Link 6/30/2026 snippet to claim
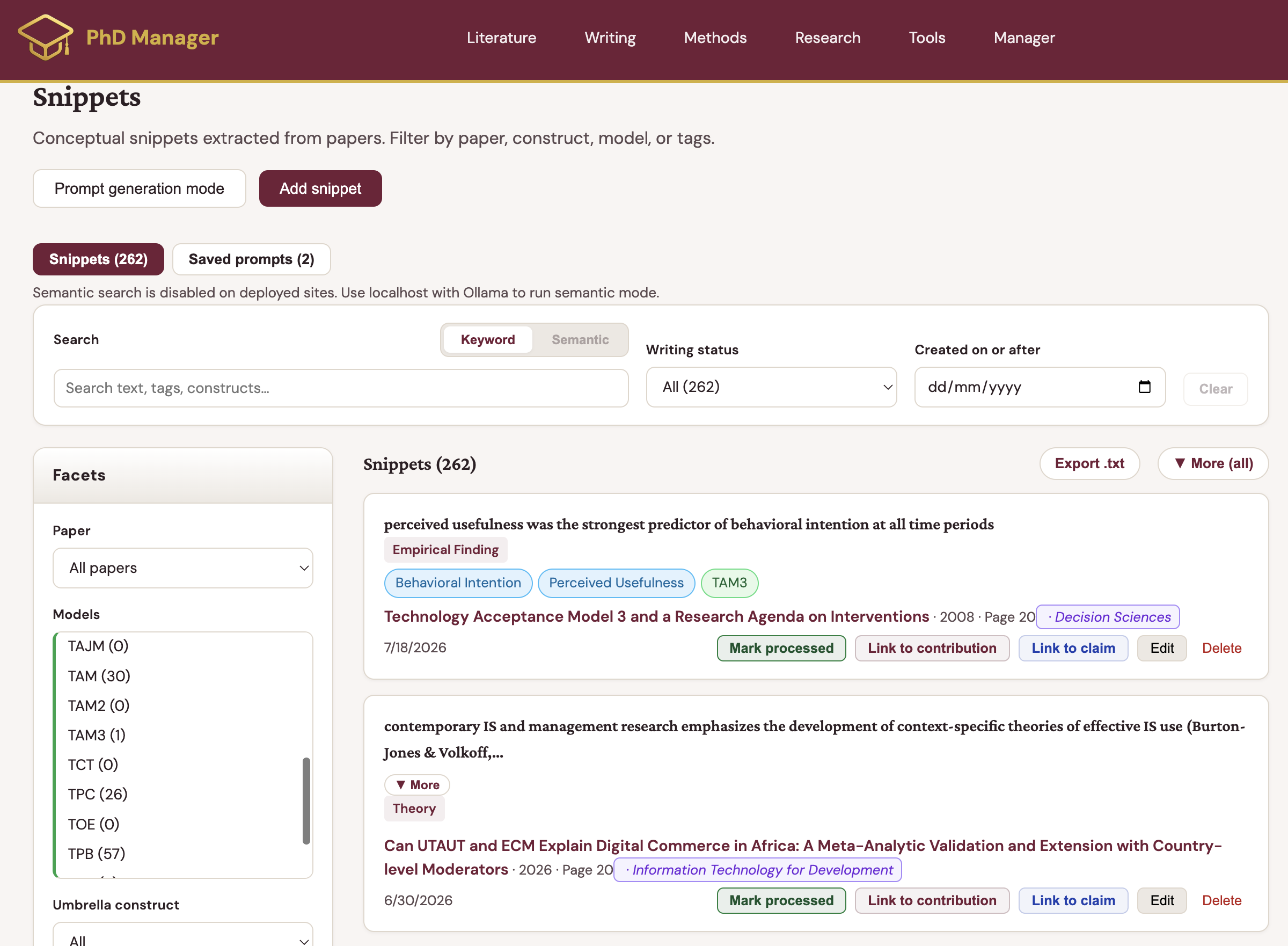This screenshot has width=1288, height=946. pos(1073,901)
